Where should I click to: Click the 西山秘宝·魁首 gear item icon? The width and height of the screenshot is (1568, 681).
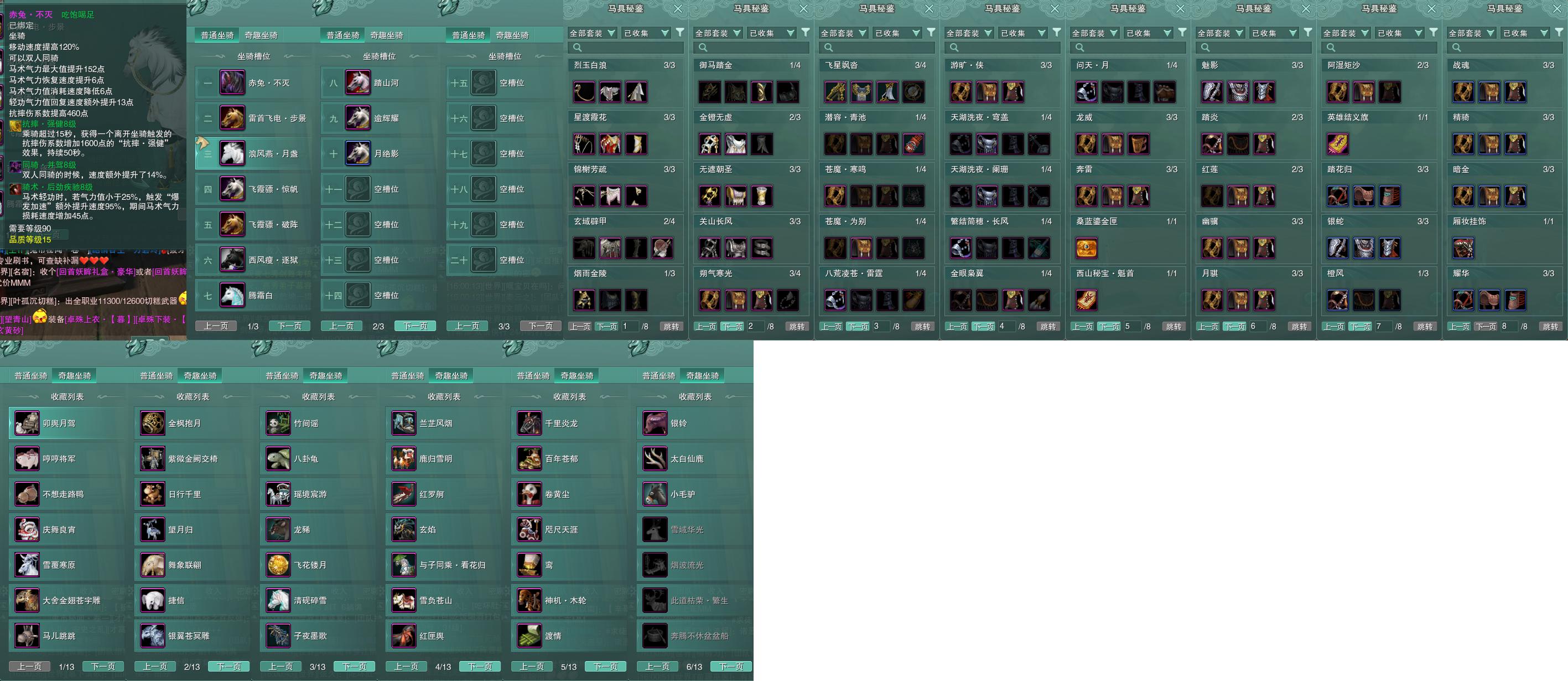(1087, 300)
